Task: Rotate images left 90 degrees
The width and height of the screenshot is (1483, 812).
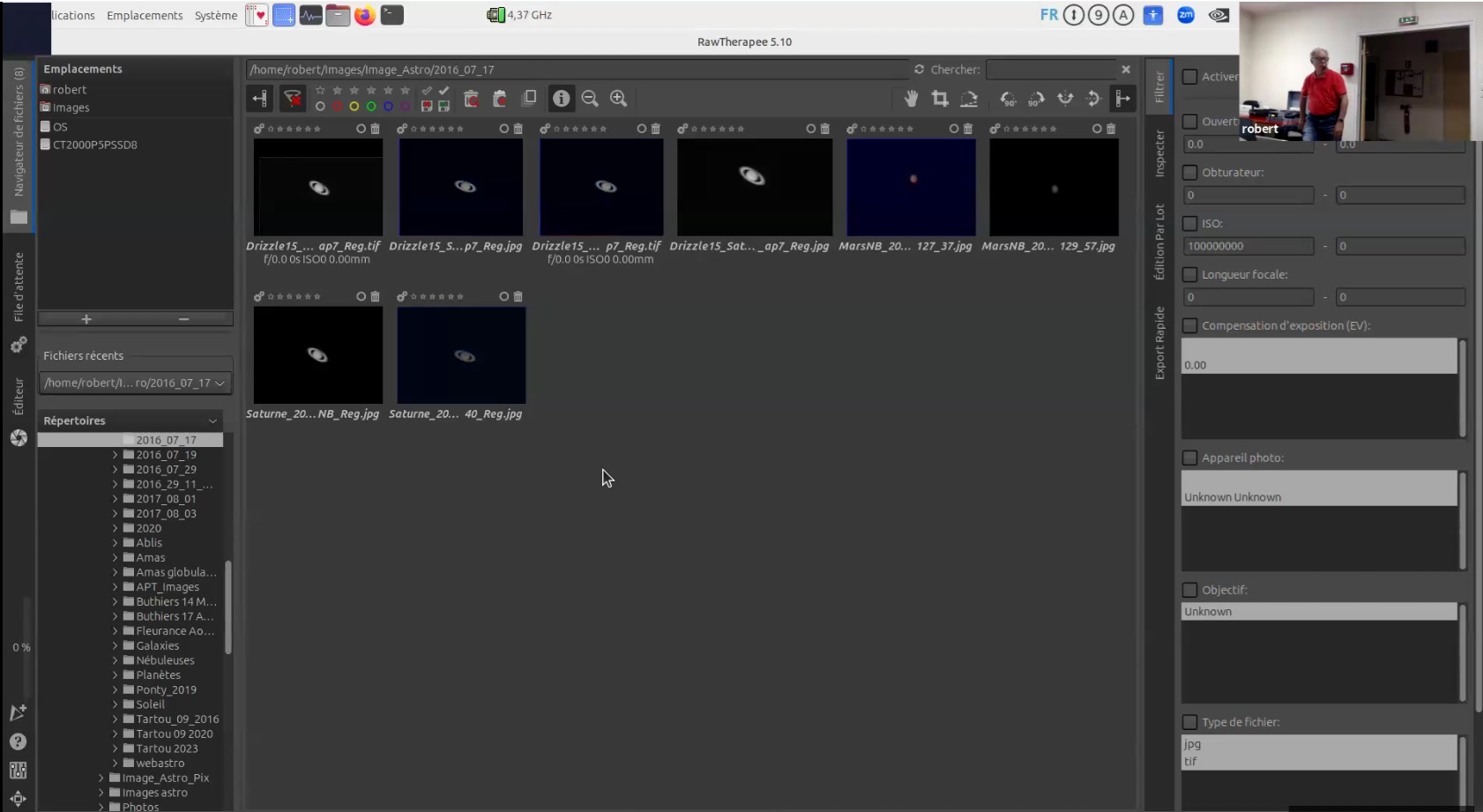Action: (1008, 99)
